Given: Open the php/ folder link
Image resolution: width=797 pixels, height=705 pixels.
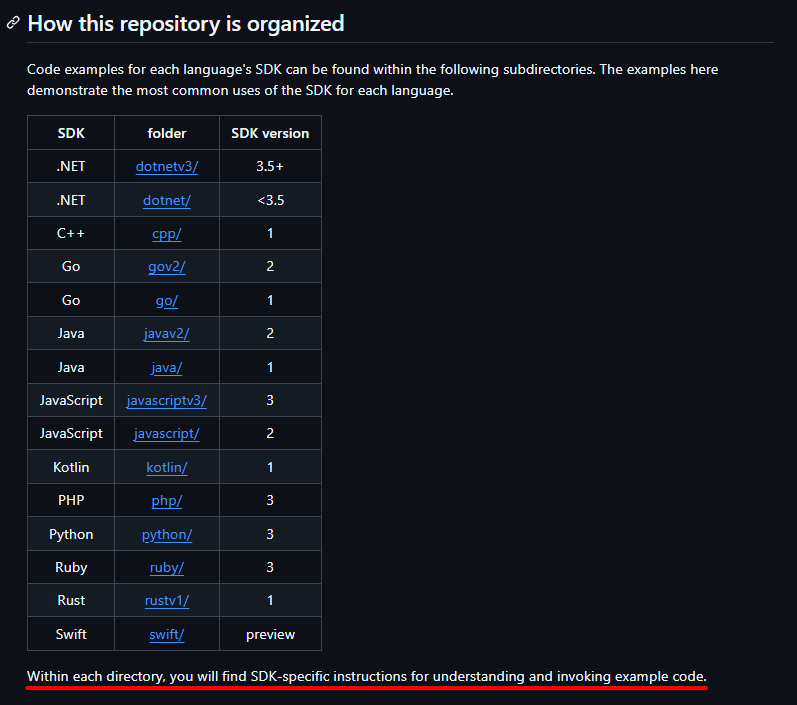Looking at the screenshot, I should [167, 501].
